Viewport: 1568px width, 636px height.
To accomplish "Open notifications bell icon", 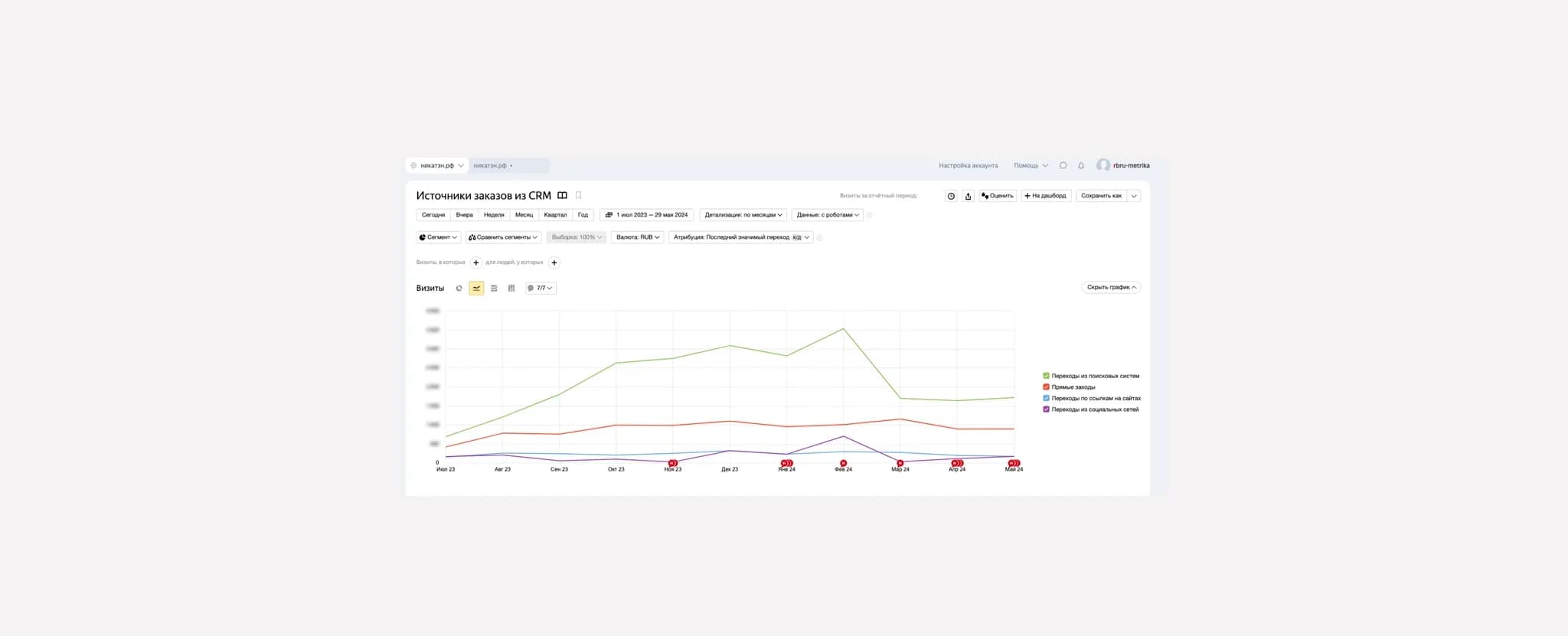I will coord(1081,165).
